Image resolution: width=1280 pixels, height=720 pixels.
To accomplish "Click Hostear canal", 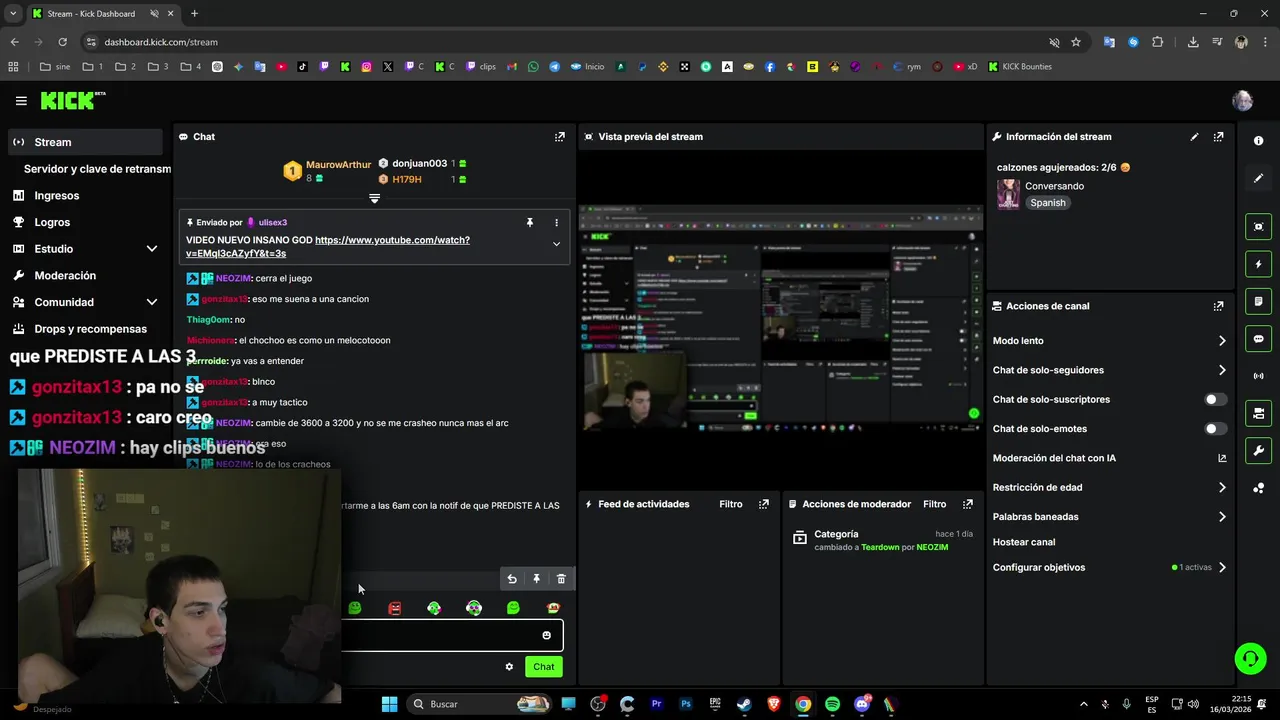I will [1023, 542].
